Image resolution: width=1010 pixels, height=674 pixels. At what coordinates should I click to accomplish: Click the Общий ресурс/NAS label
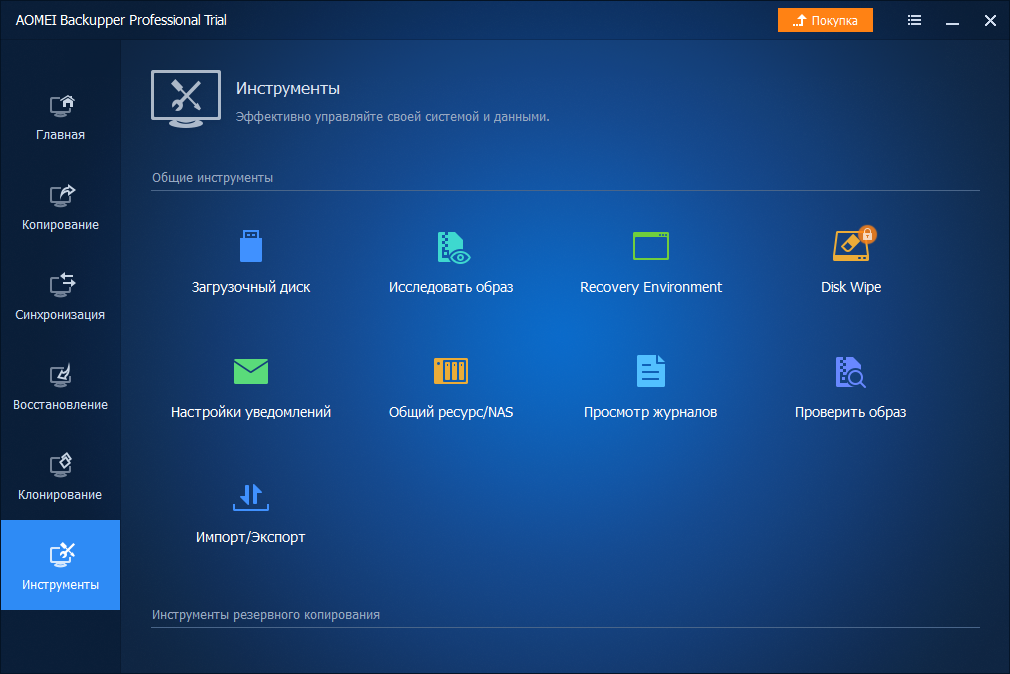451,412
